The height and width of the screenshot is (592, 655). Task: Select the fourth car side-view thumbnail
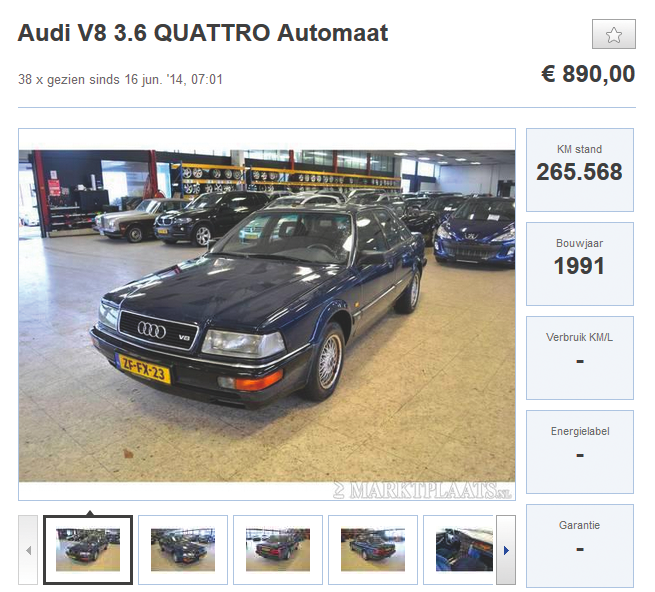(373, 550)
